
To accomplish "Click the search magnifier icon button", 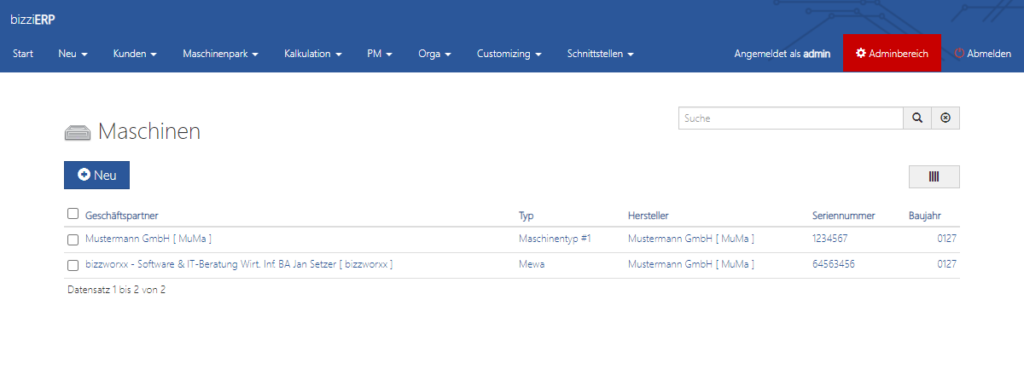I will point(917,118).
